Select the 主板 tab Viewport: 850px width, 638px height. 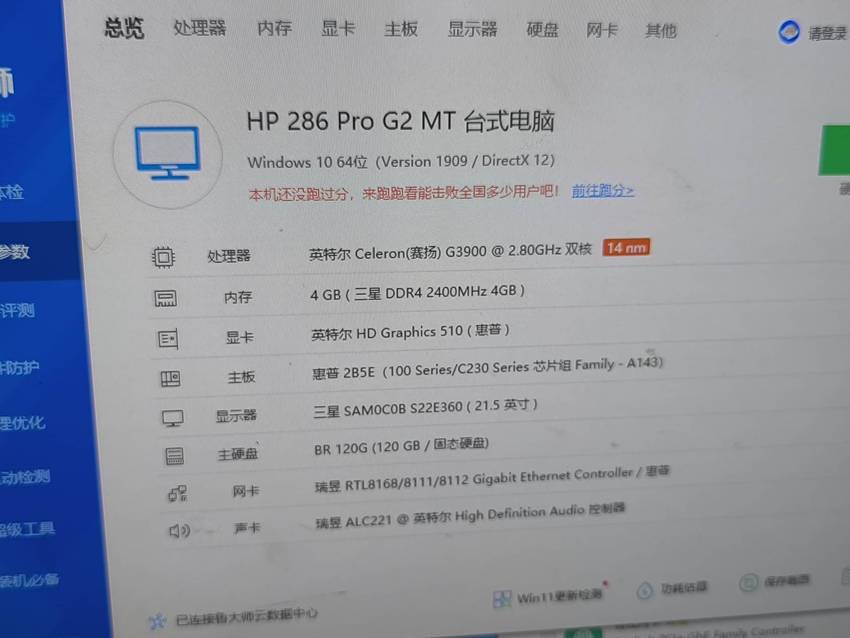pyautogui.click(x=401, y=29)
